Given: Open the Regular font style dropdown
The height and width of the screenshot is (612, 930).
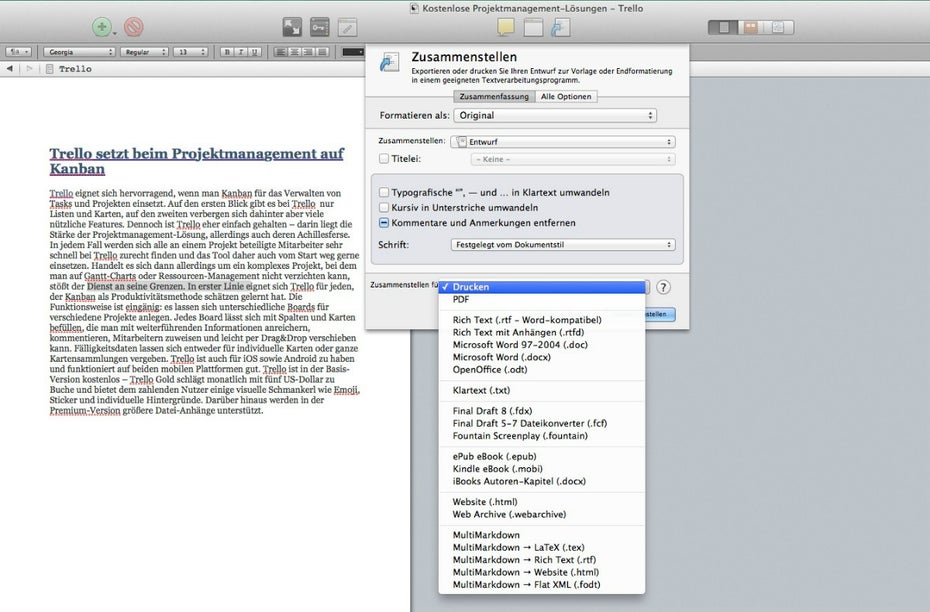Looking at the screenshot, I should (x=145, y=52).
